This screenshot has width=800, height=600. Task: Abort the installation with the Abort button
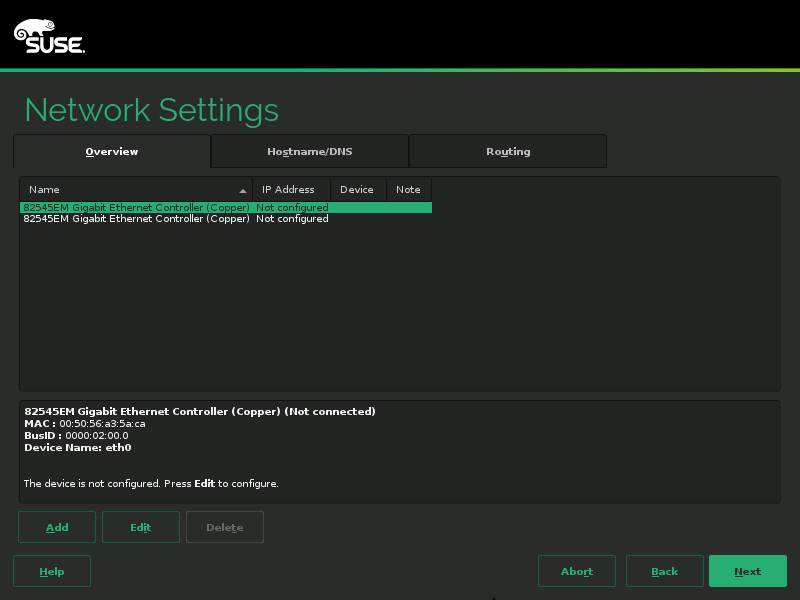point(577,571)
